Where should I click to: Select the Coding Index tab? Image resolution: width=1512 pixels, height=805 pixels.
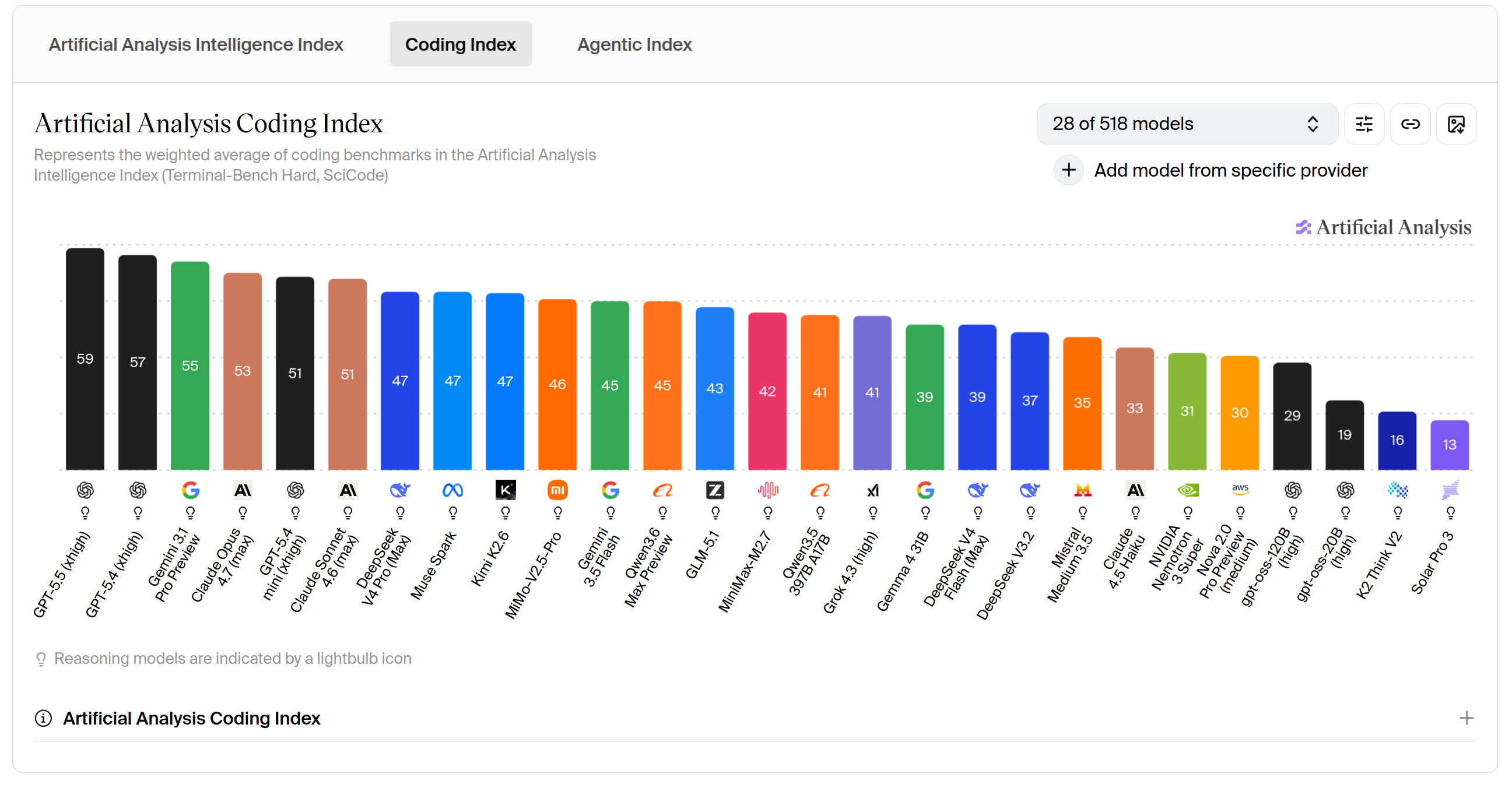(x=461, y=44)
